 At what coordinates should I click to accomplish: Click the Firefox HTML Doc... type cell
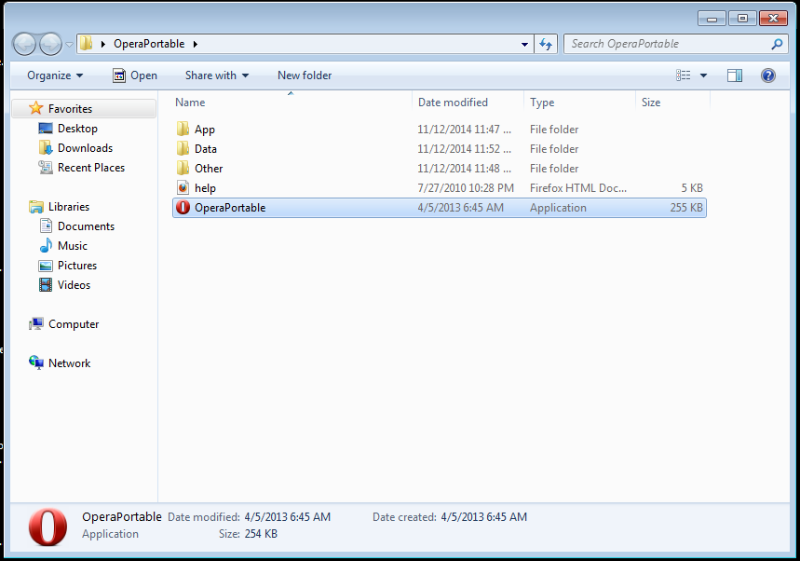coord(578,188)
